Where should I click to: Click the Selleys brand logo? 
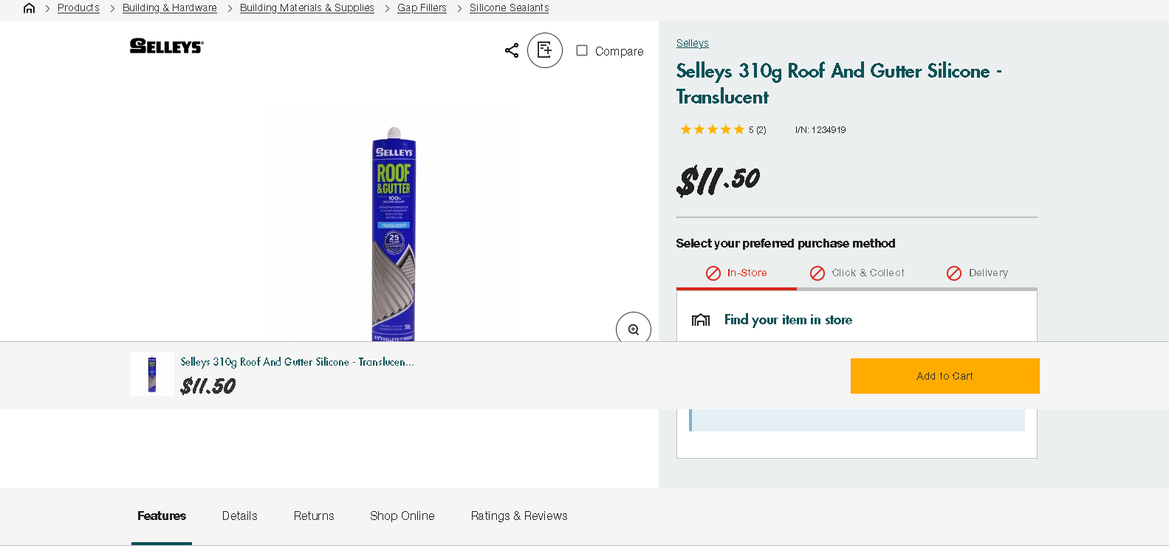click(167, 46)
